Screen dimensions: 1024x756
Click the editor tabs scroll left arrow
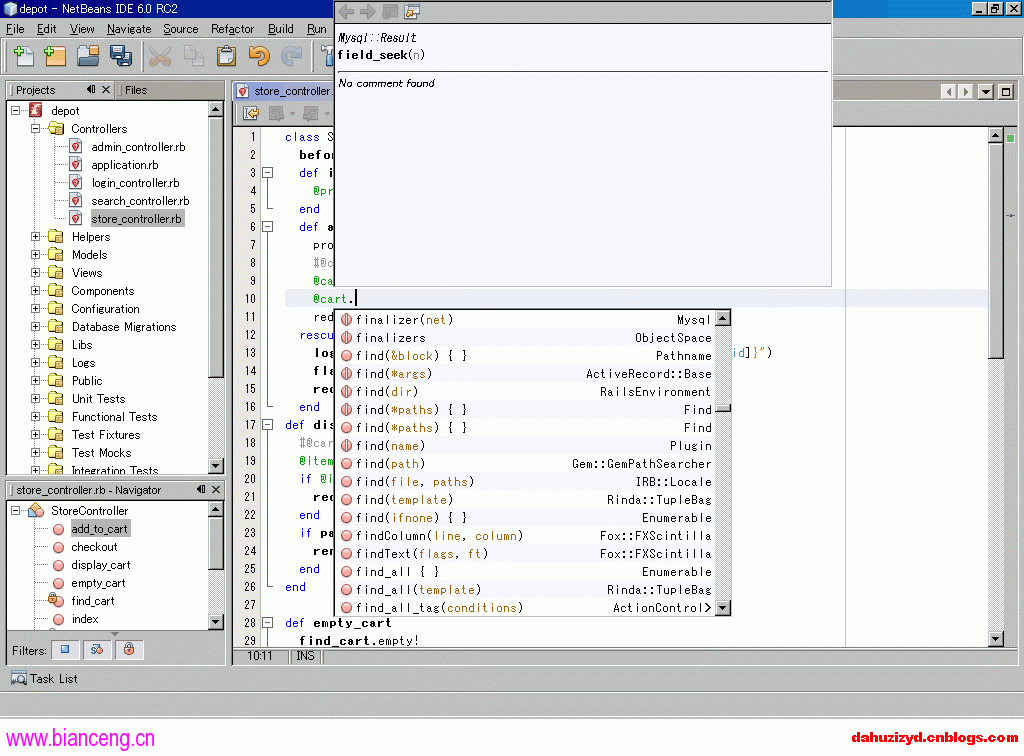click(949, 91)
